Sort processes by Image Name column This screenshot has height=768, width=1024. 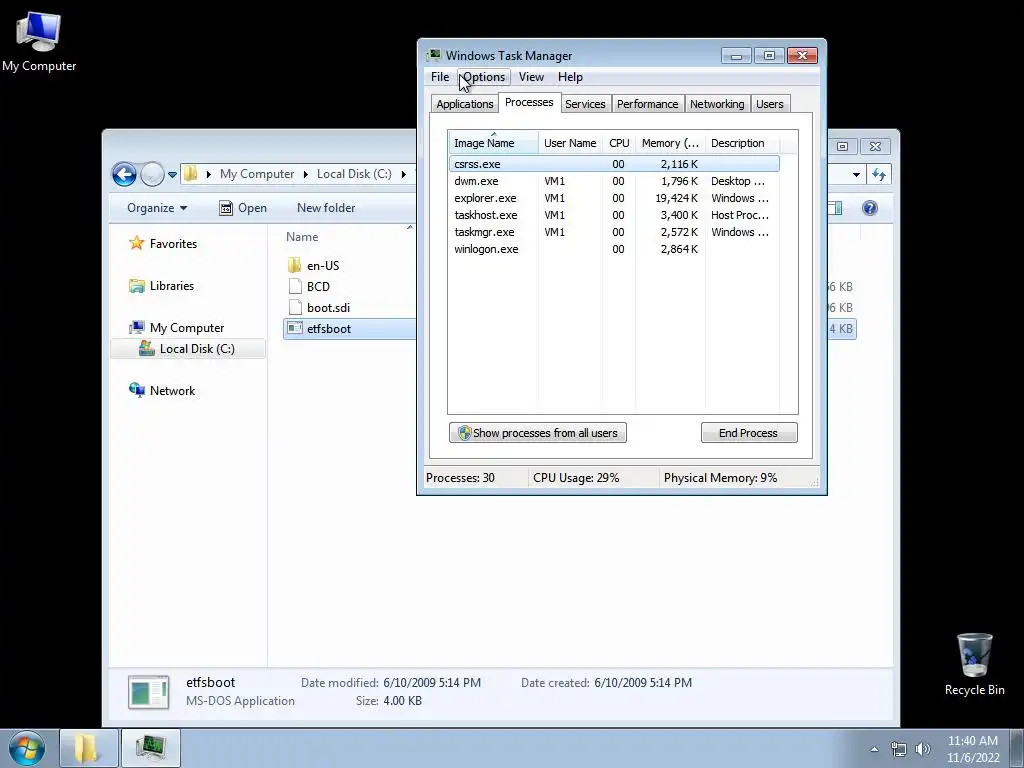pyautogui.click(x=494, y=143)
